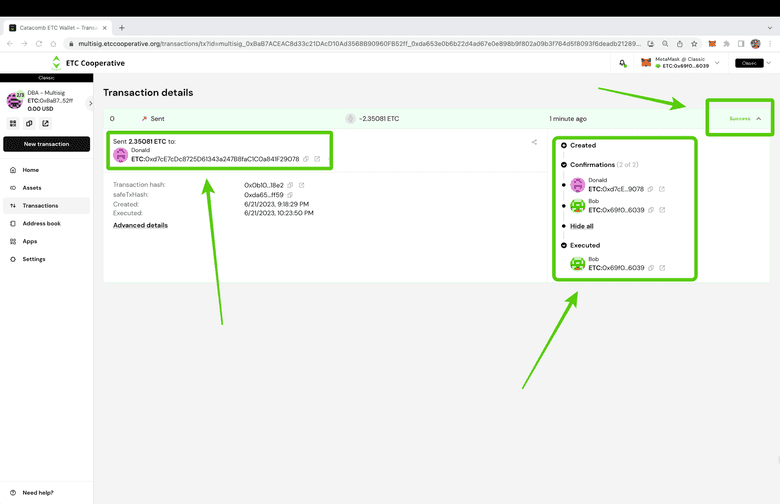Copy the transaction hash 0x0b10...18e2
The image size is (780, 504).
coord(291,185)
